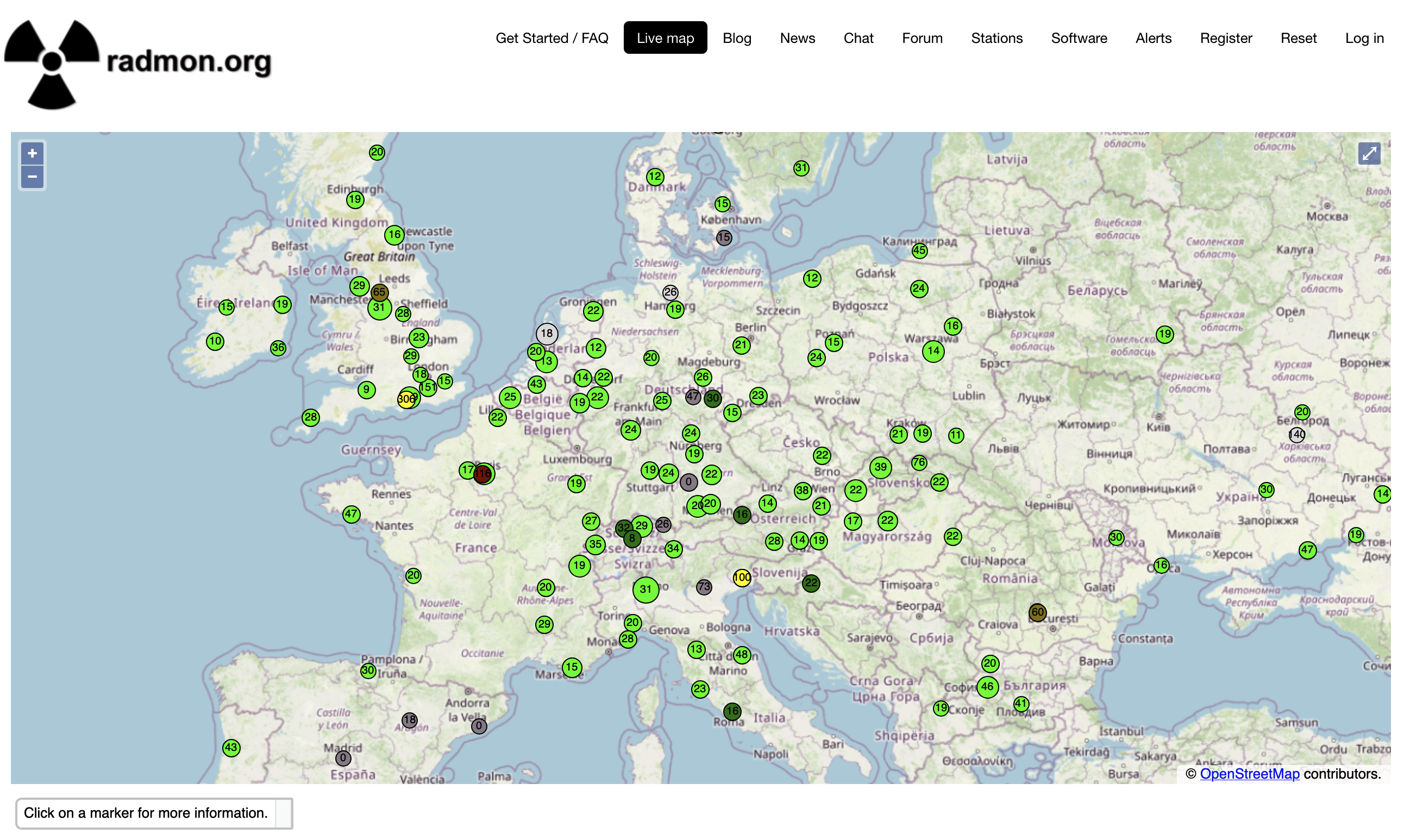The width and height of the screenshot is (1404, 840).
Task: Click the Register navigation button
Action: pyautogui.click(x=1225, y=38)
